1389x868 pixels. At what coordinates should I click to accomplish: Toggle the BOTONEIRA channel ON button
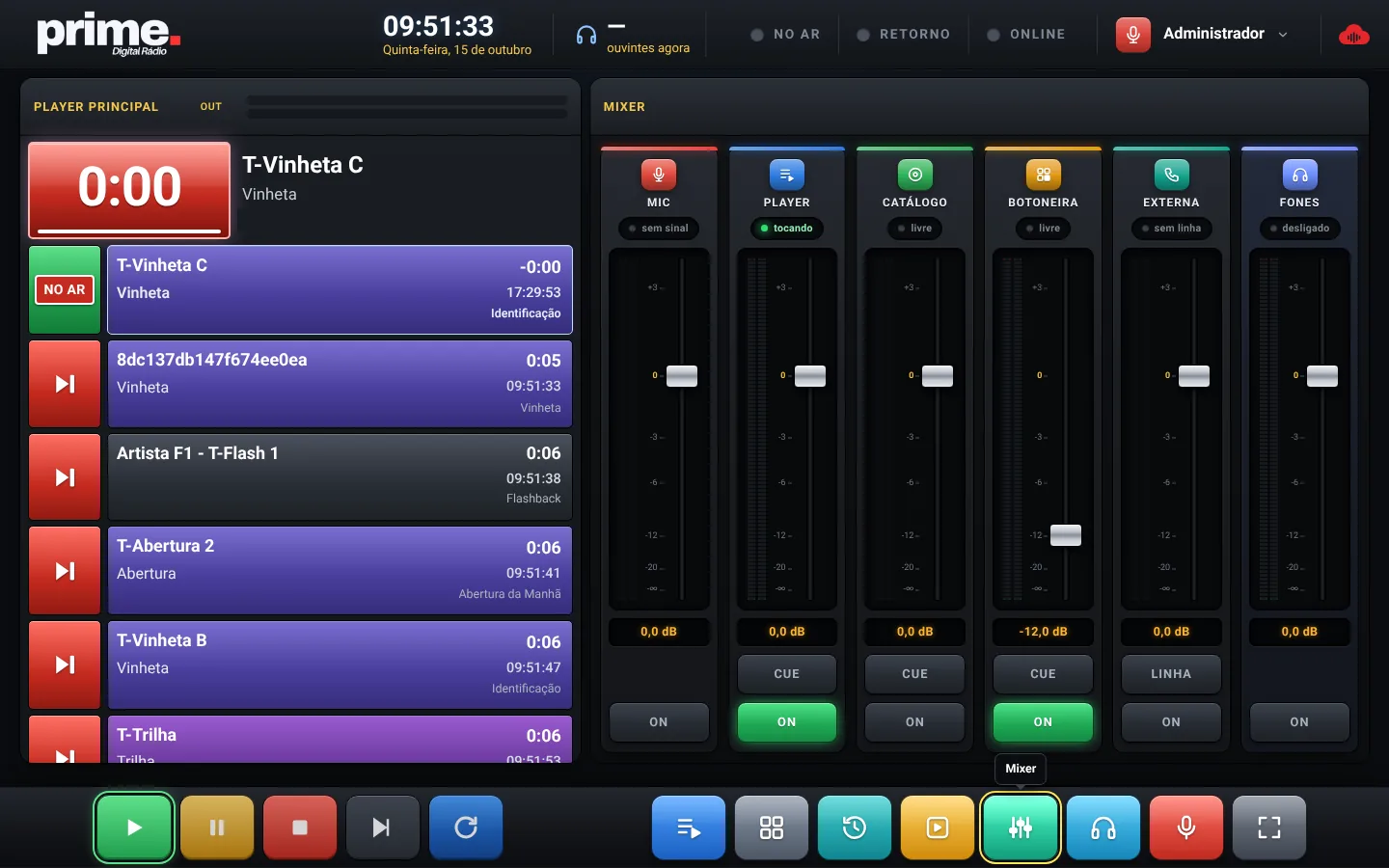click(1044, 721)
